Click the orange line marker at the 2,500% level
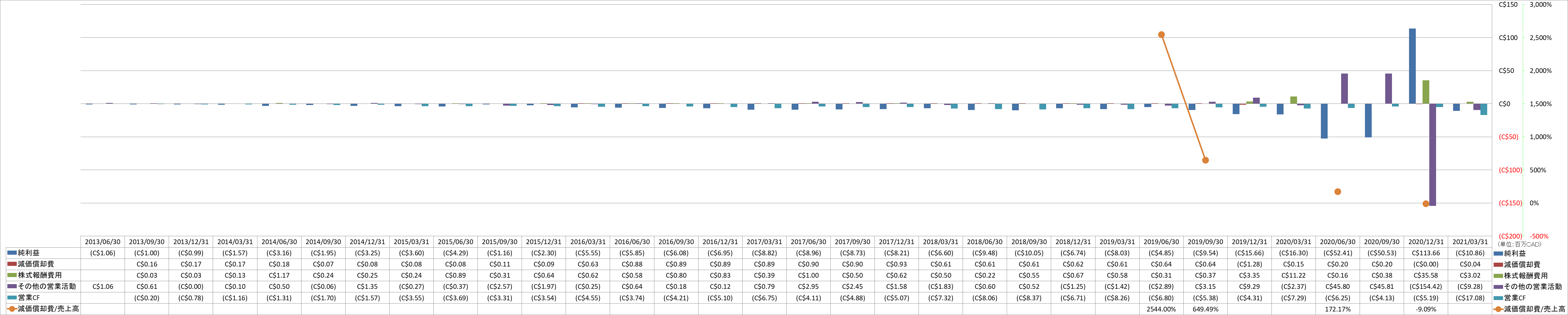This screenshot has height=315, width=1568. point(1161,35)
